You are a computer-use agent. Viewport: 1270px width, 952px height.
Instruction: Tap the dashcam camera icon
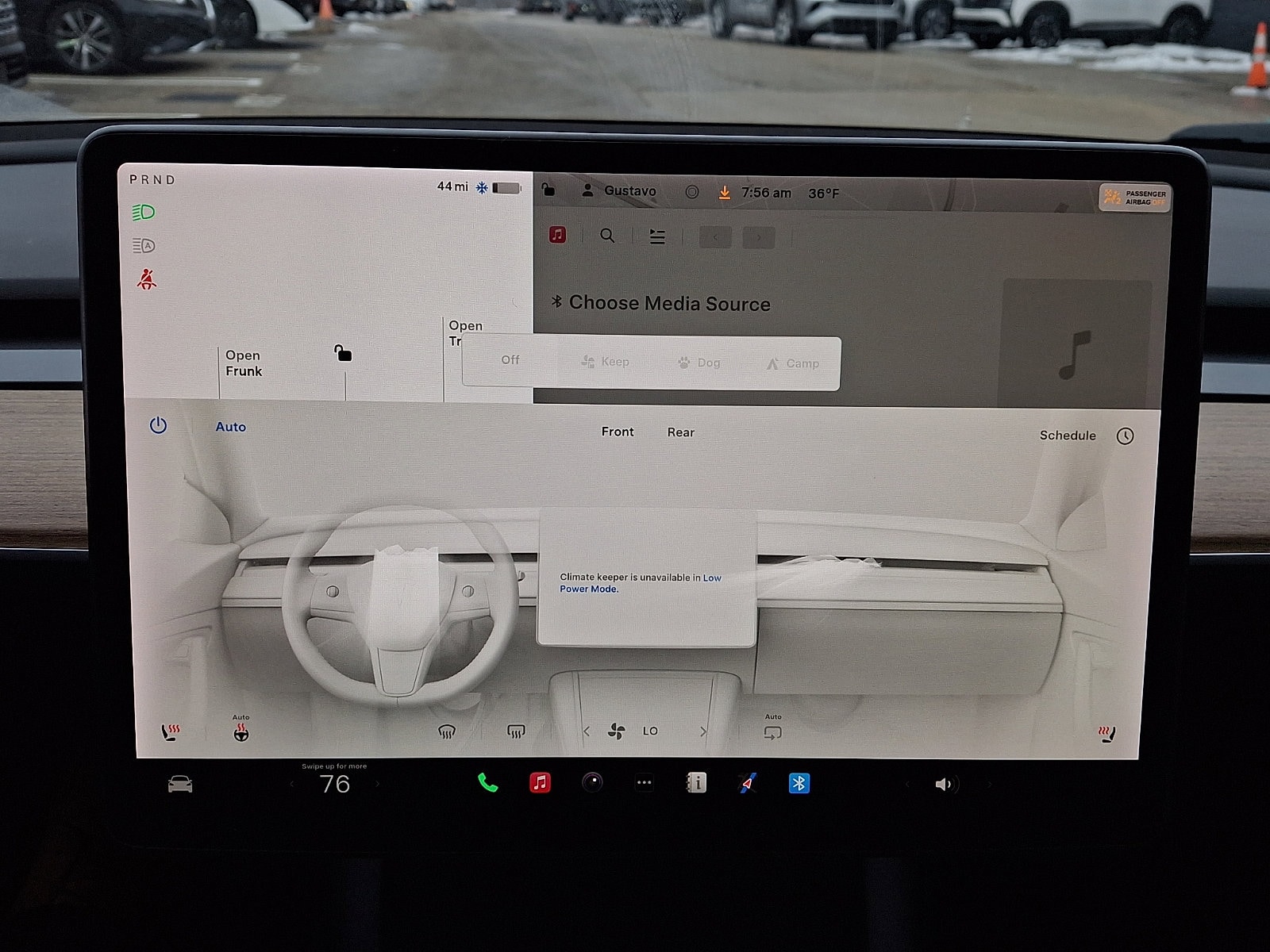(x=592, y=784)
